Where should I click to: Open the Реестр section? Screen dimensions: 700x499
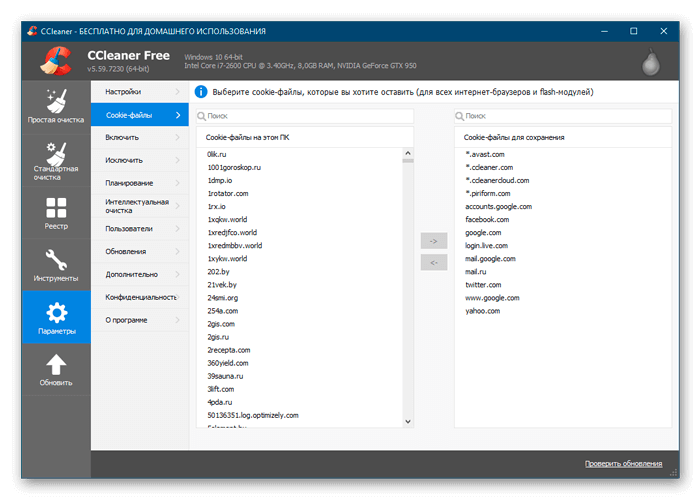(x=56, y=213)
